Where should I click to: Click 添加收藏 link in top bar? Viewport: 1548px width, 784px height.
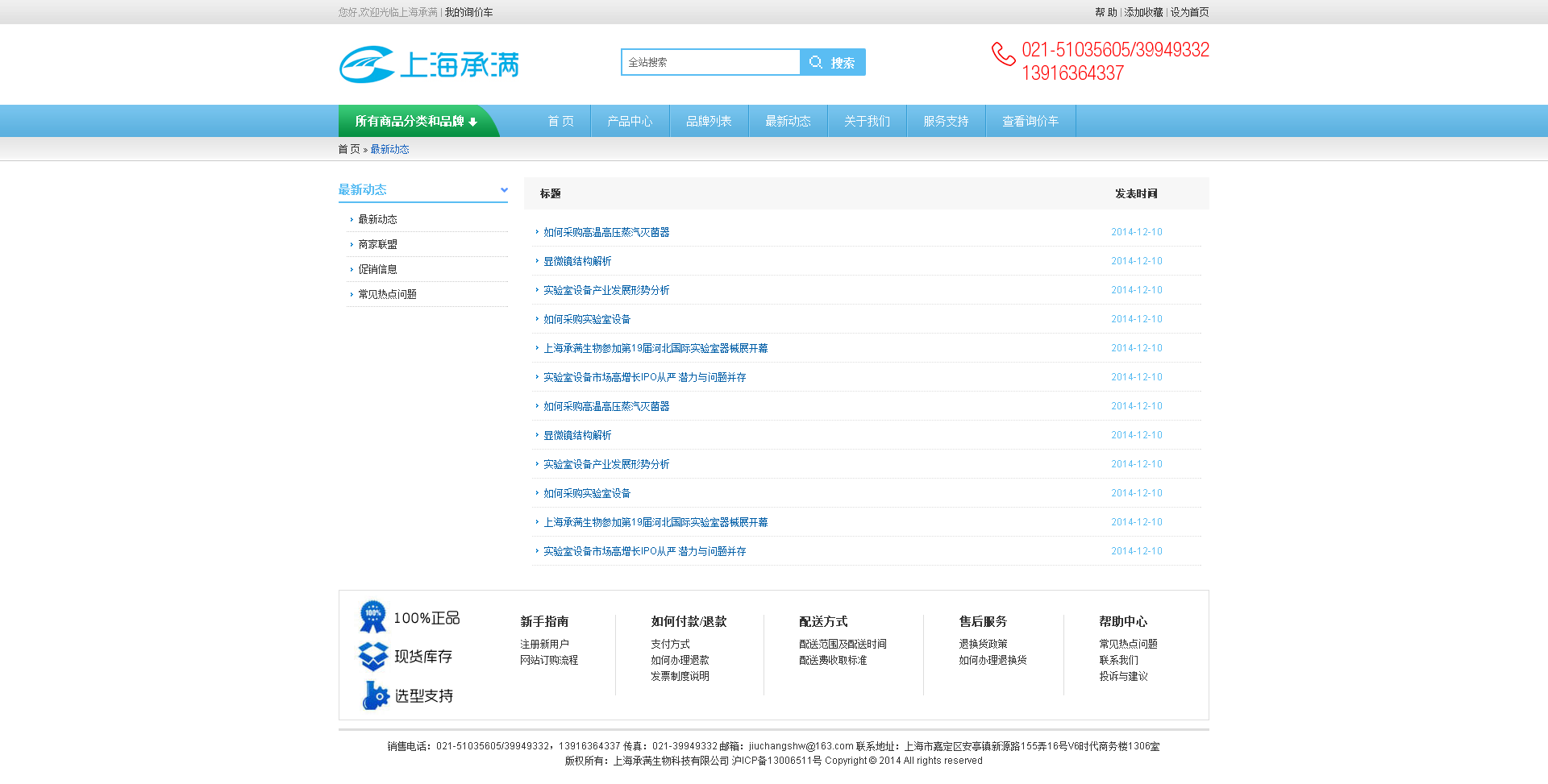click(1143, 12)
